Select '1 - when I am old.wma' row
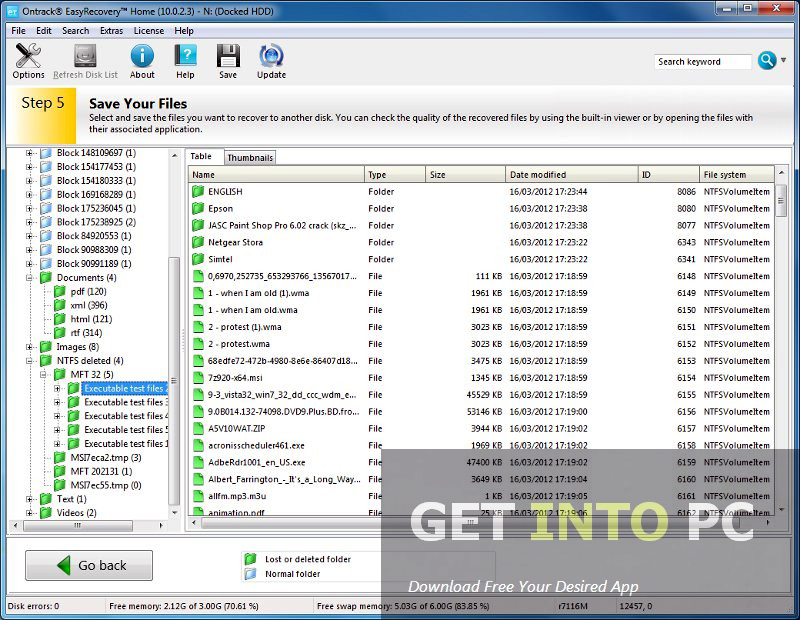 [481, 310]
